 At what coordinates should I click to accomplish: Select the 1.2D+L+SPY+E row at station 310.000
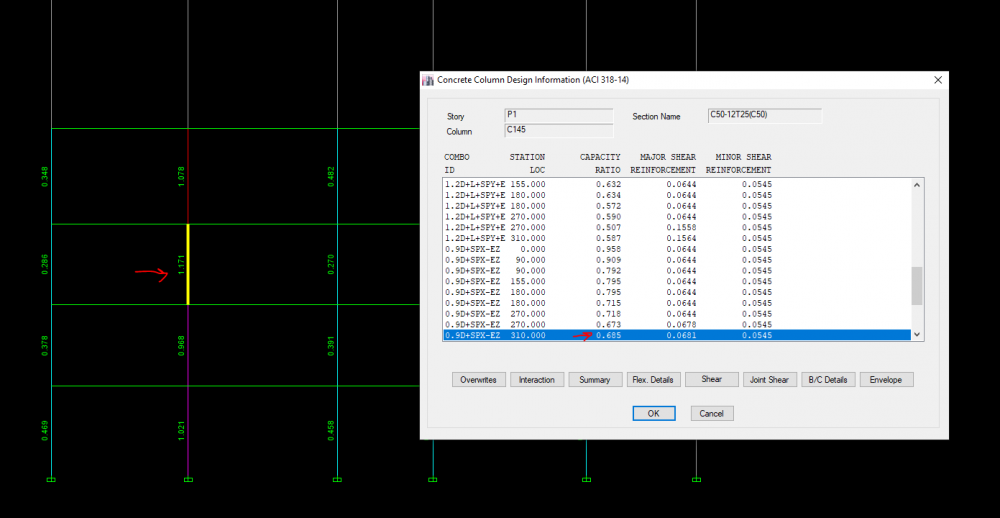click(x=677, y=238)
